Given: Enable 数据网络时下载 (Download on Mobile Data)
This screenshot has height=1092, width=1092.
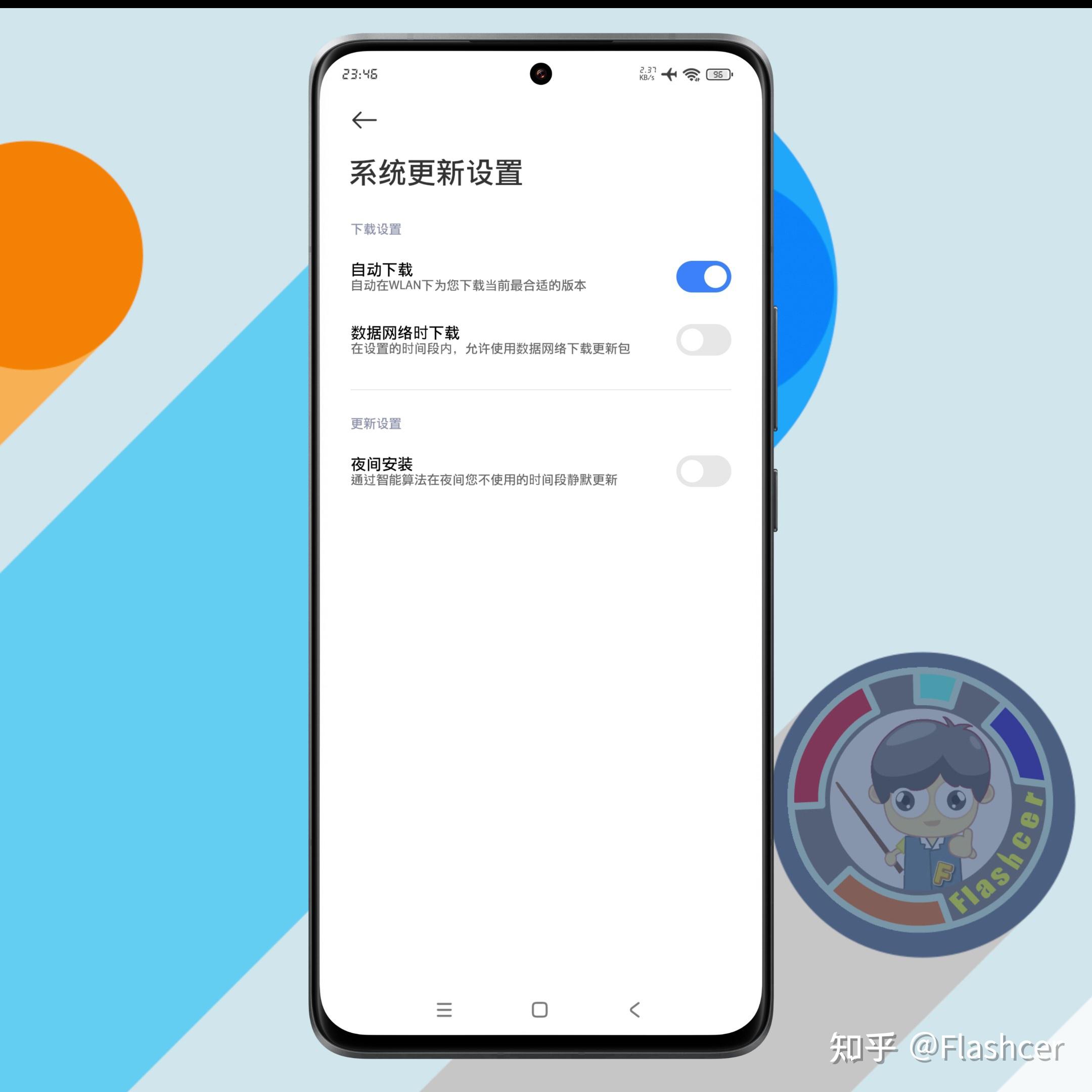Looking at the screenshot, I should [x=701, y=339].
